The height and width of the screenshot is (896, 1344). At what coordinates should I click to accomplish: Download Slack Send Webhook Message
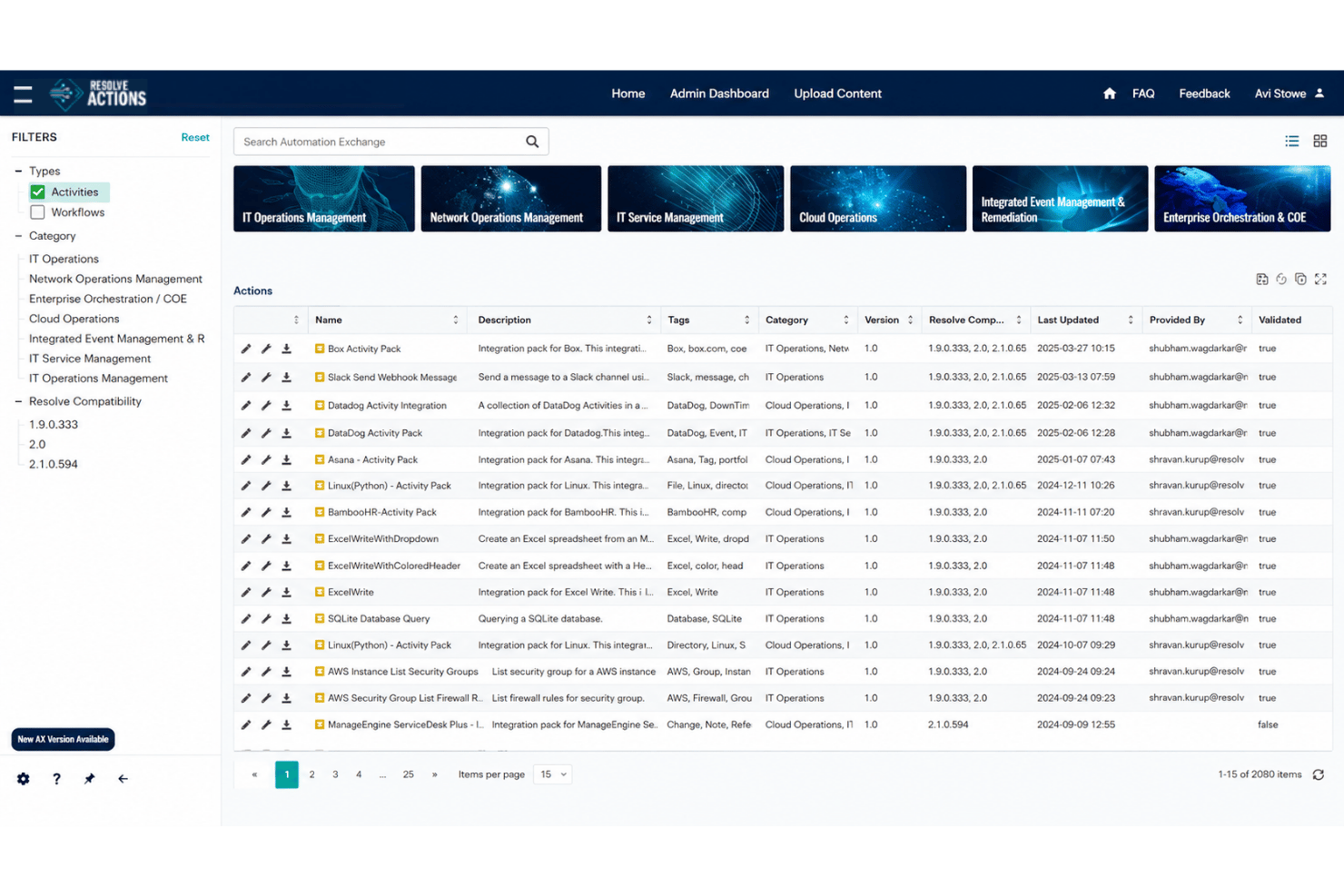286,378
